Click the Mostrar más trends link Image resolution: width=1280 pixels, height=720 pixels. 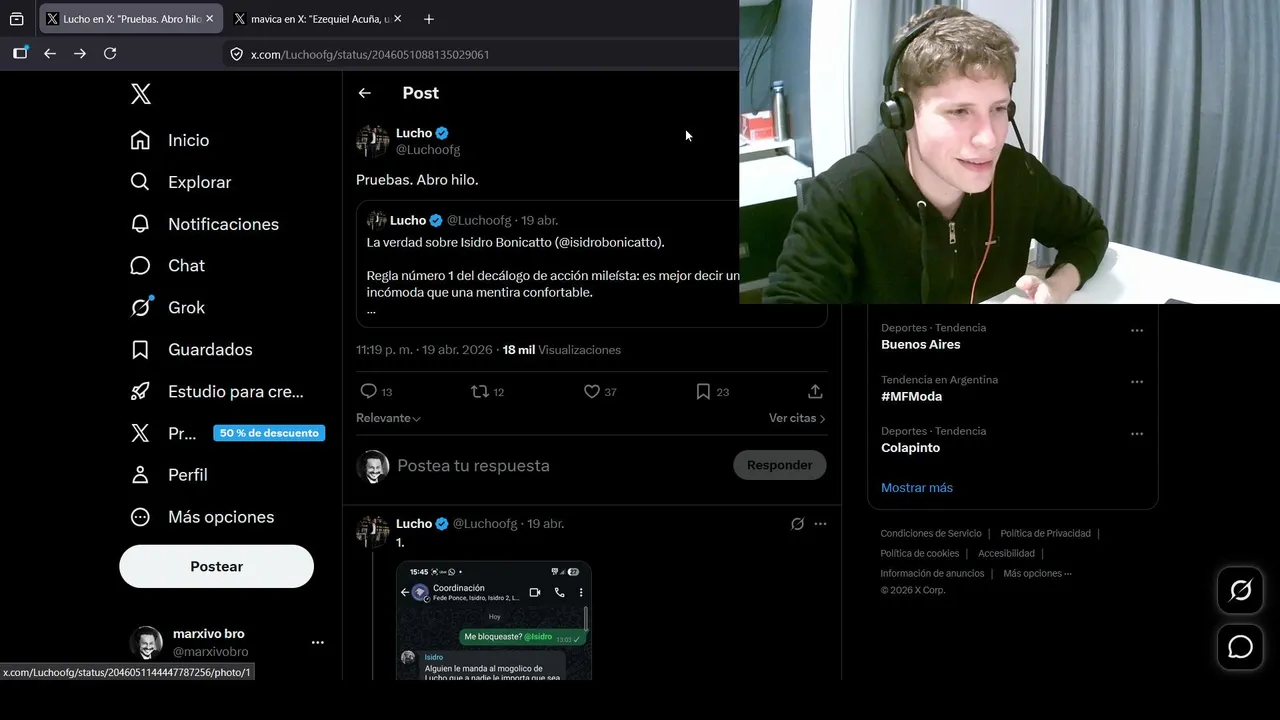pos(917,488)
